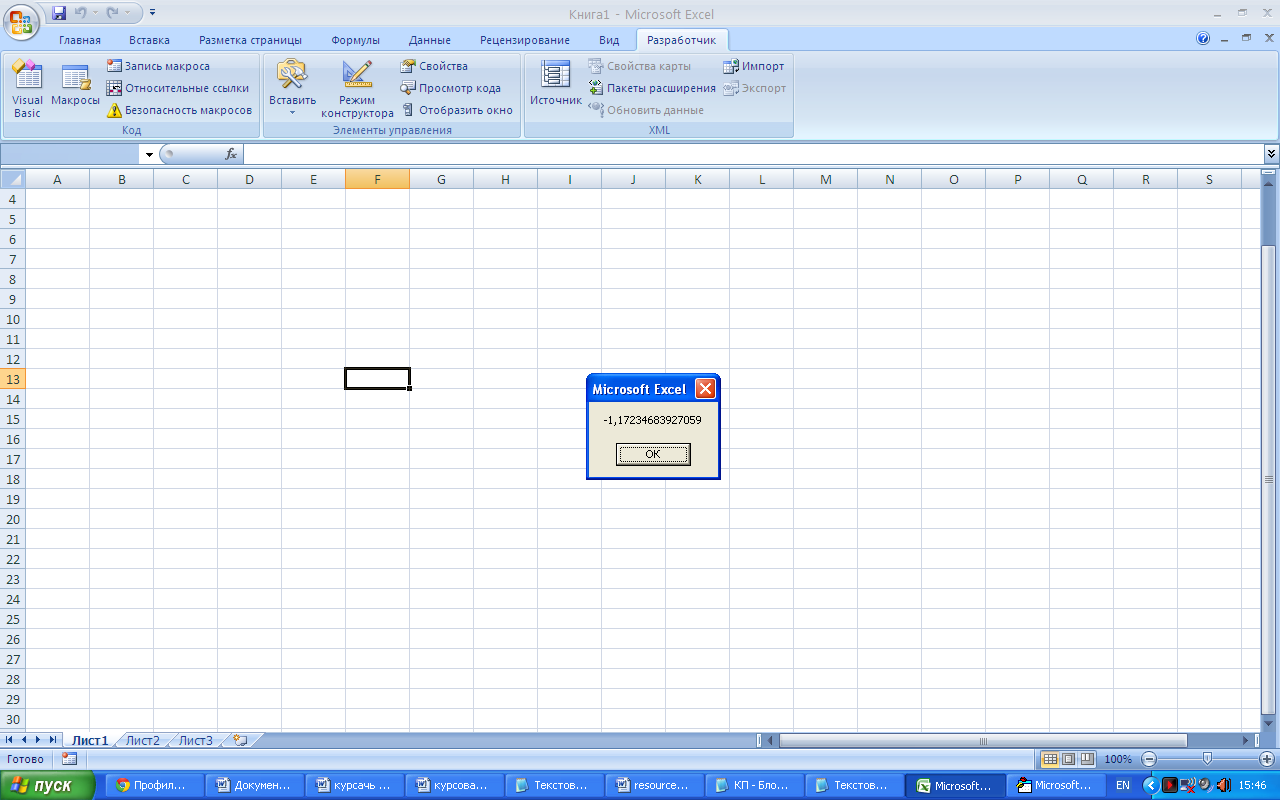Click OK in Microsoft Excel message box

pos(653,454)
